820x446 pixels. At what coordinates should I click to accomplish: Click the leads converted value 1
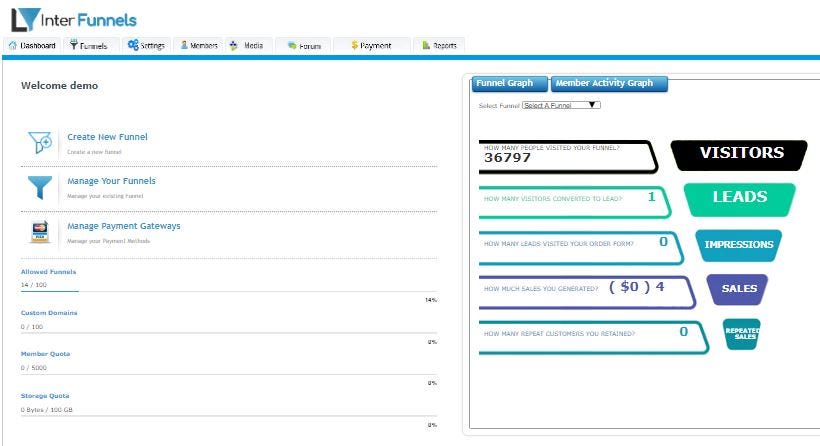coord(652,197)
